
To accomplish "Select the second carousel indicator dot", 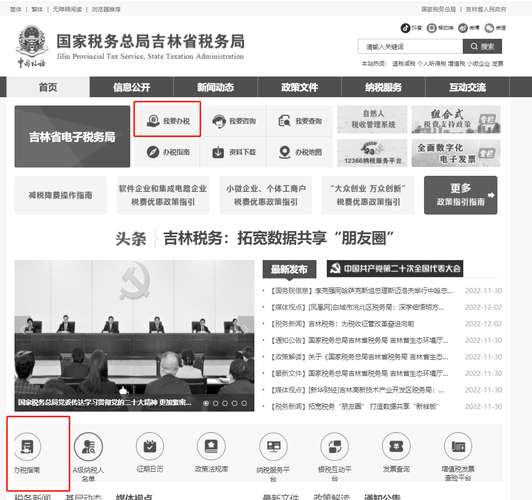I will pos(215,403).
